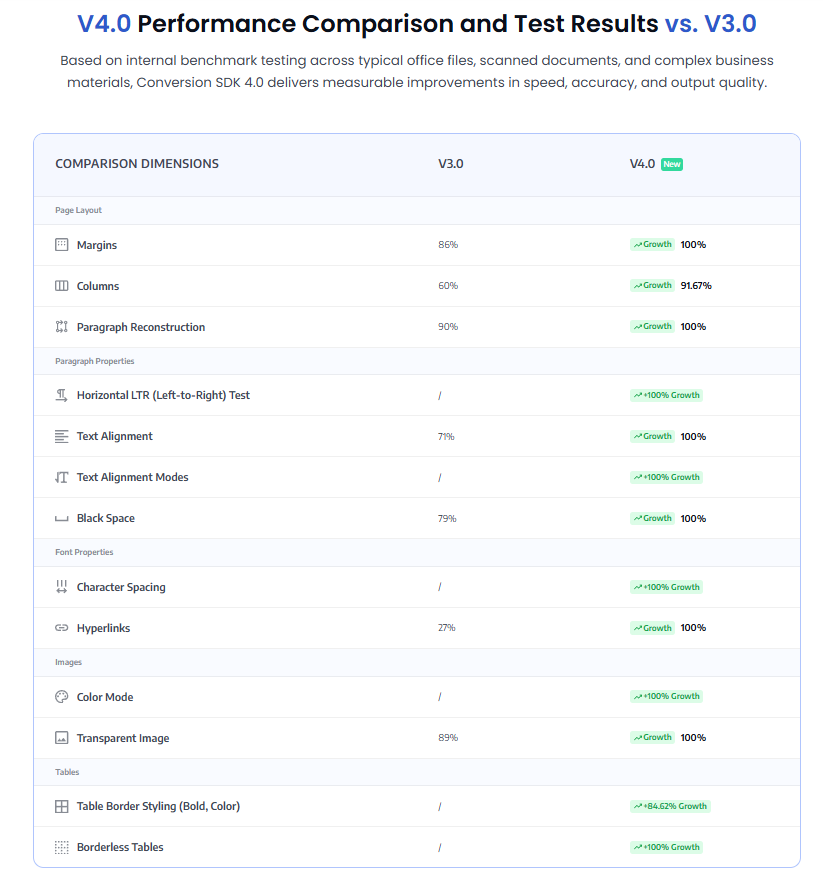This screenshot has height=883, width=823.
Task: Click the 71% Text Alignment value
Action: click(x=446, y=436)
